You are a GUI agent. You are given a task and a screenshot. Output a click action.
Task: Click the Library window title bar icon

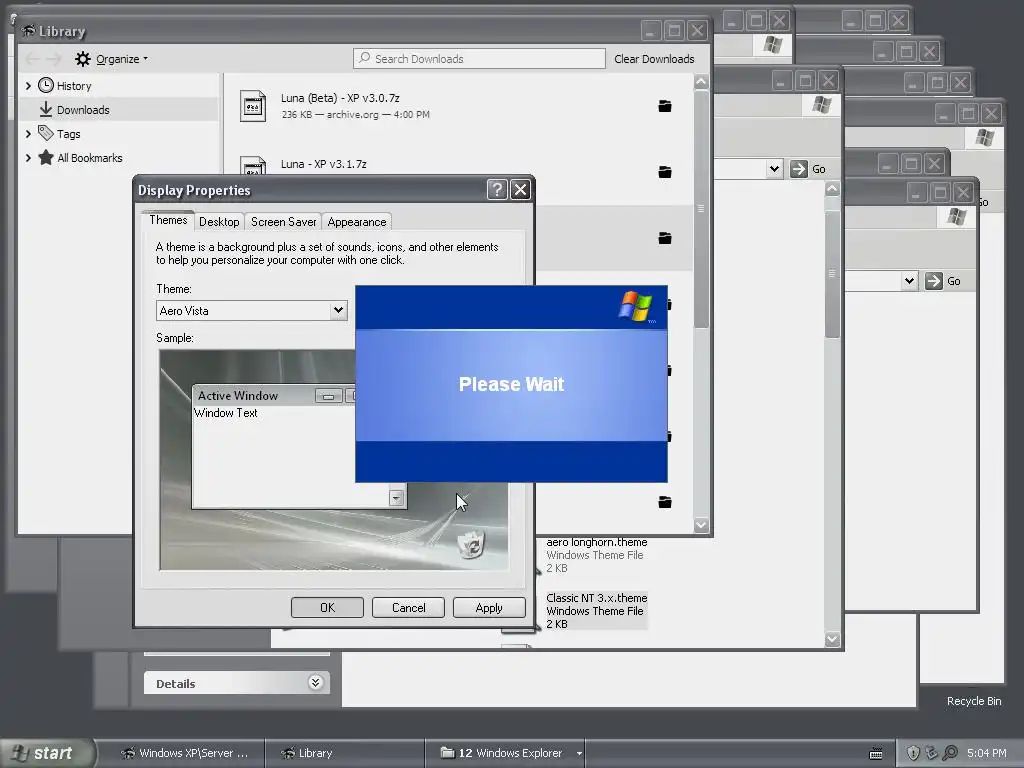click(29, 31)
